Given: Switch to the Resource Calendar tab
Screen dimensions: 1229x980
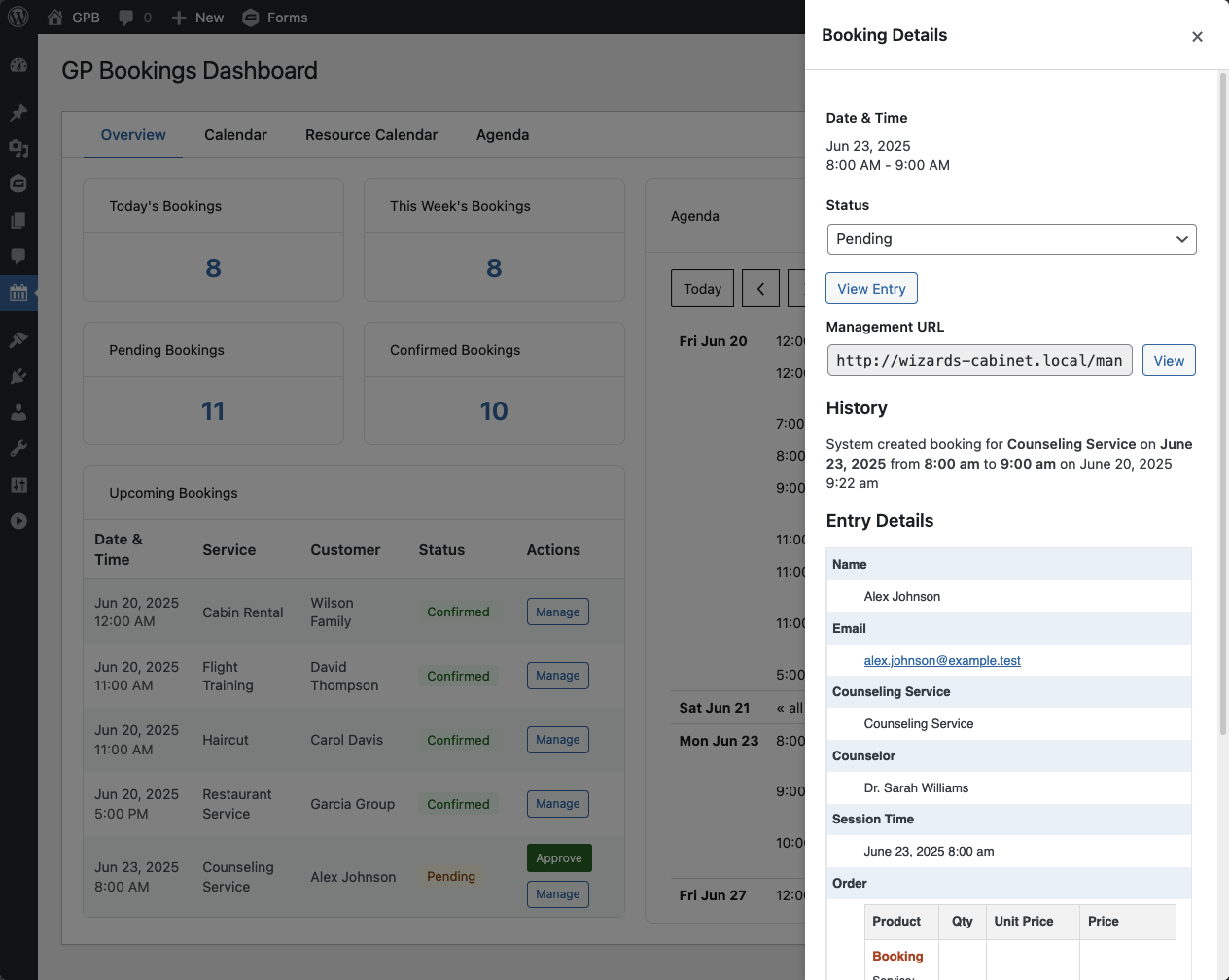Looking at the screenshot, I should 371,135.
